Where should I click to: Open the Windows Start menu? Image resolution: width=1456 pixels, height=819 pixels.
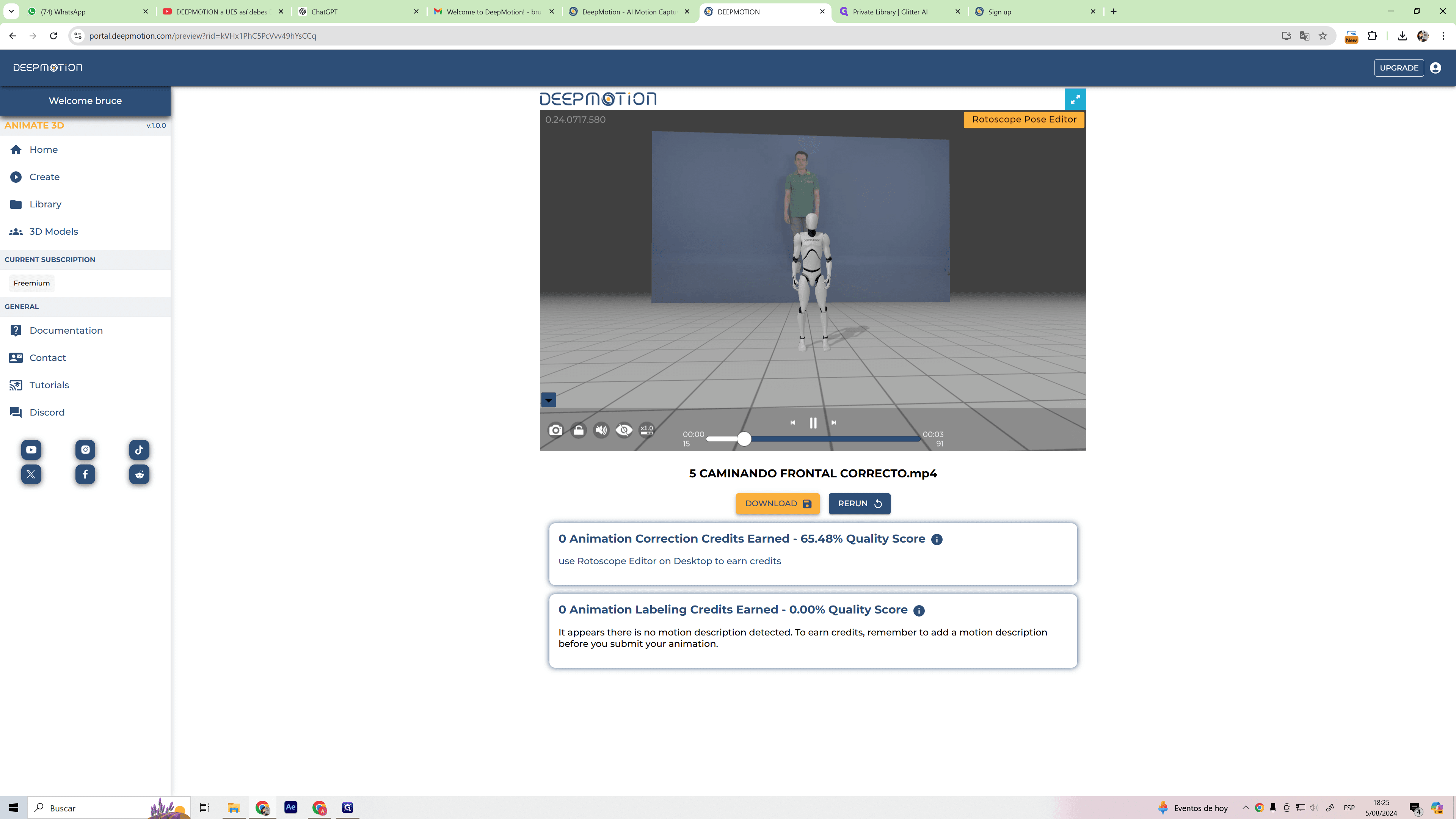14,808
